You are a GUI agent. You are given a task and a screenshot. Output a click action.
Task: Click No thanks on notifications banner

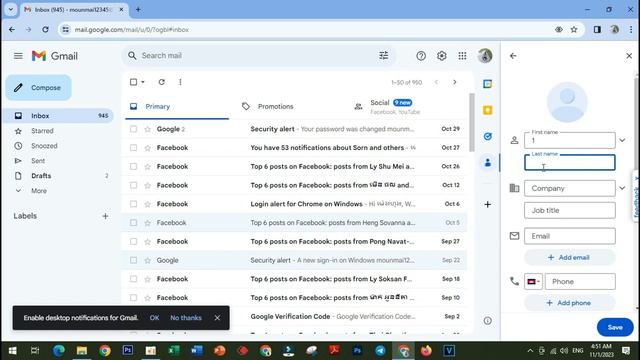pos(186,318)
